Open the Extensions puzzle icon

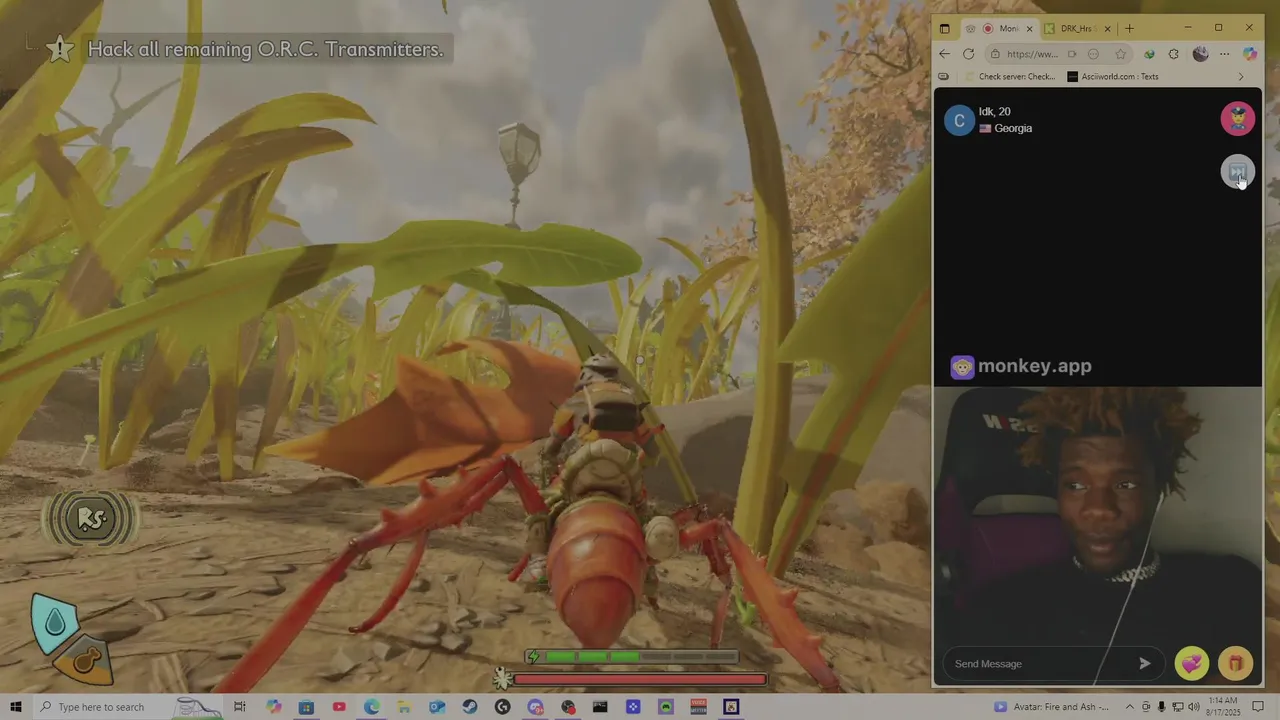click(1174, 54)
